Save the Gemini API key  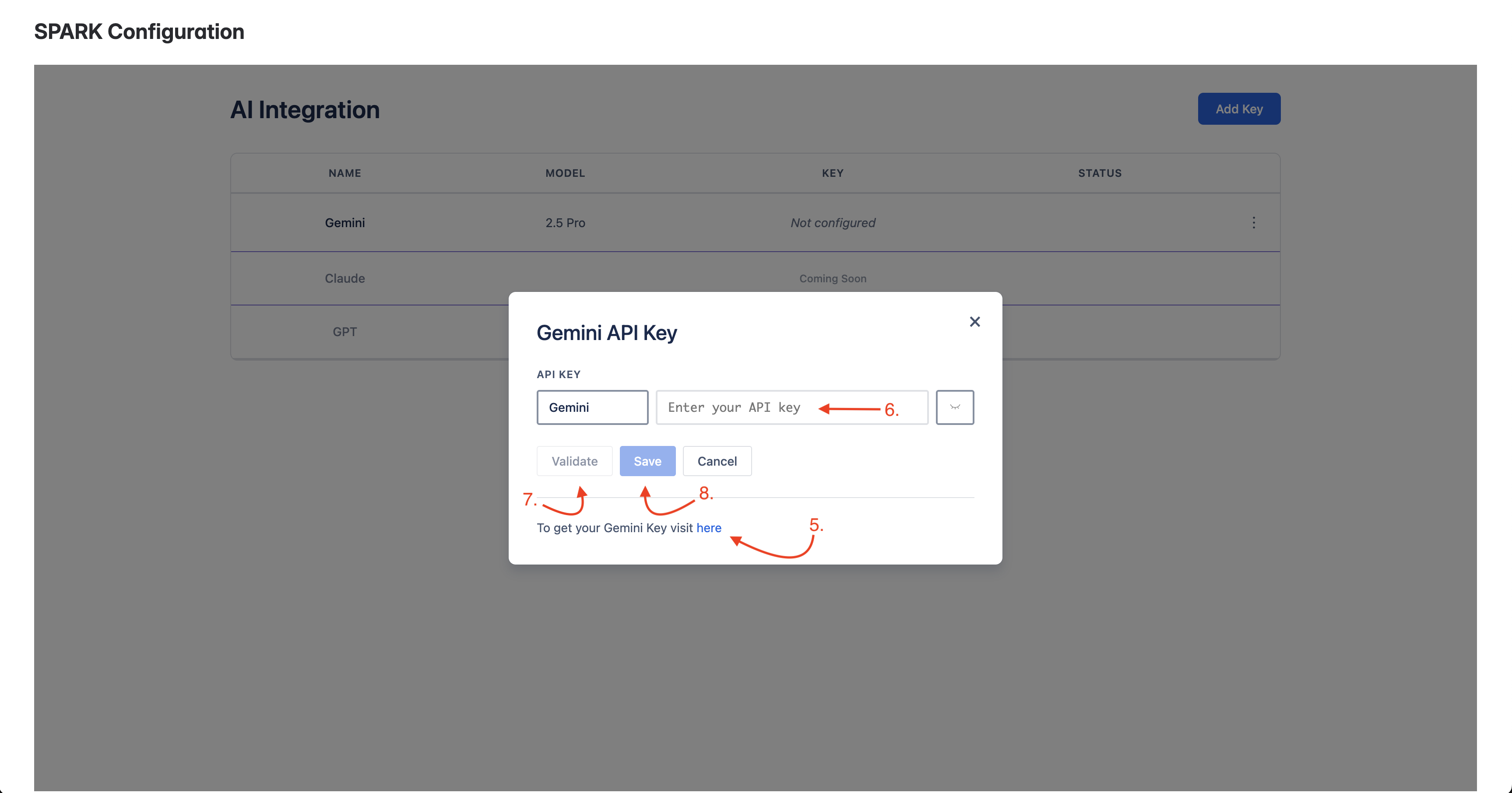point(647,461)
